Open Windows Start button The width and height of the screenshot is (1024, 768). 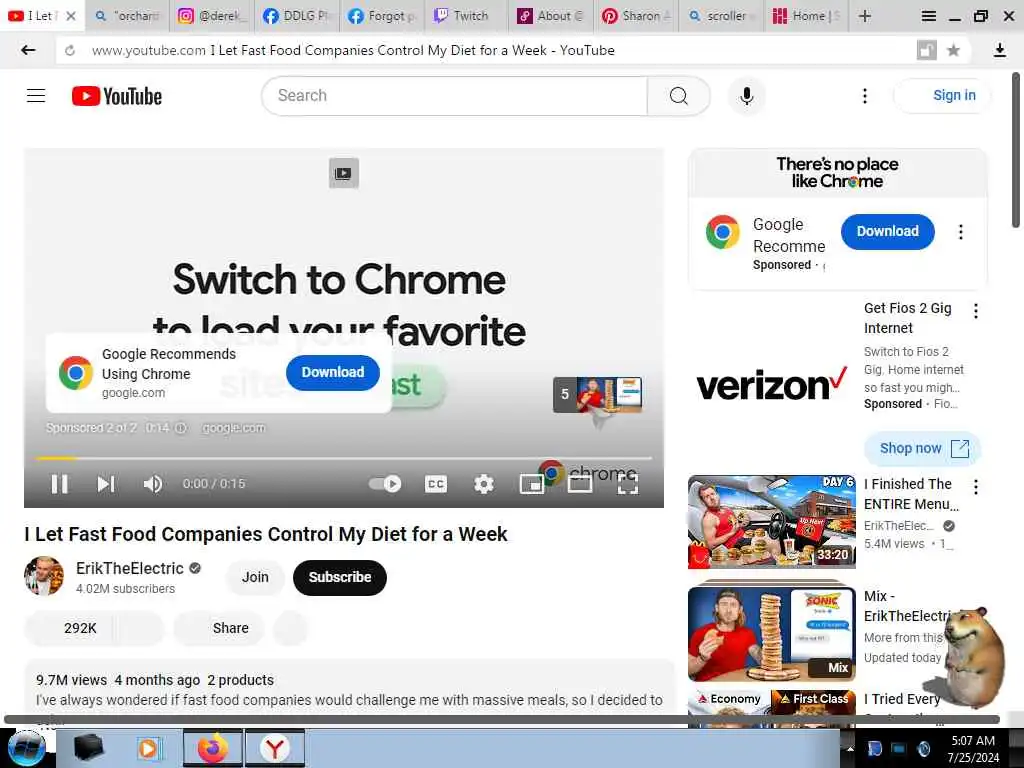pyautogui.click(x=26, y=748)
